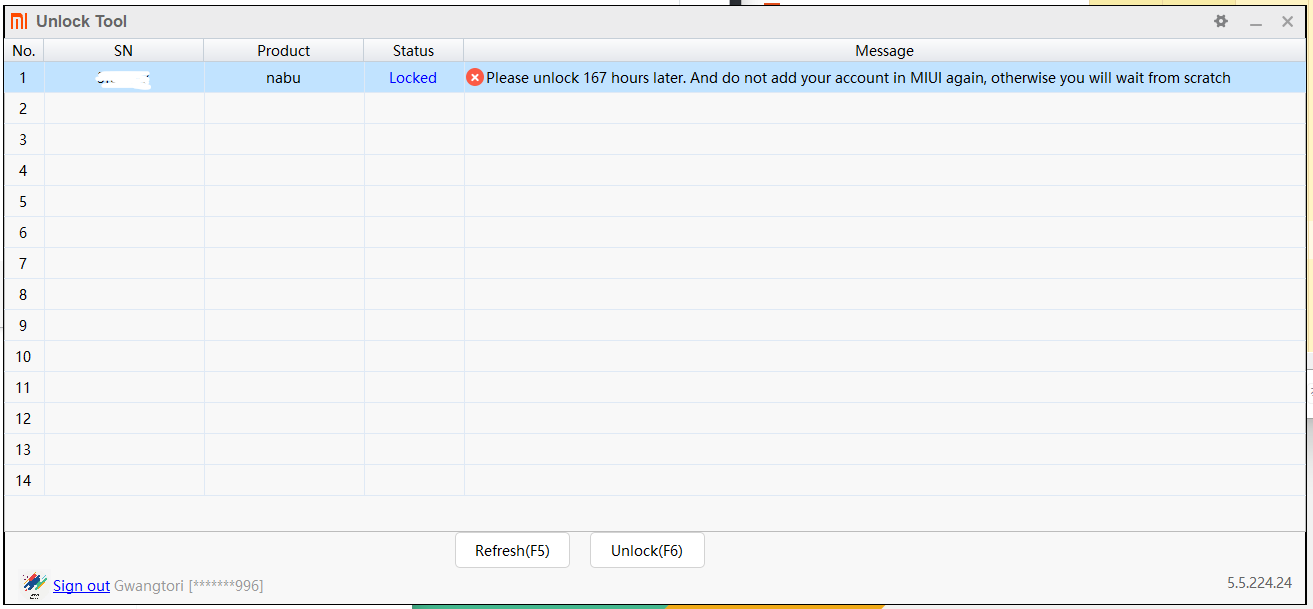Image resolution: width=1313 pixels, height=609 pixels.
Task: Click the account avatar icon near Sign out
Action: [x=35, y=584]
